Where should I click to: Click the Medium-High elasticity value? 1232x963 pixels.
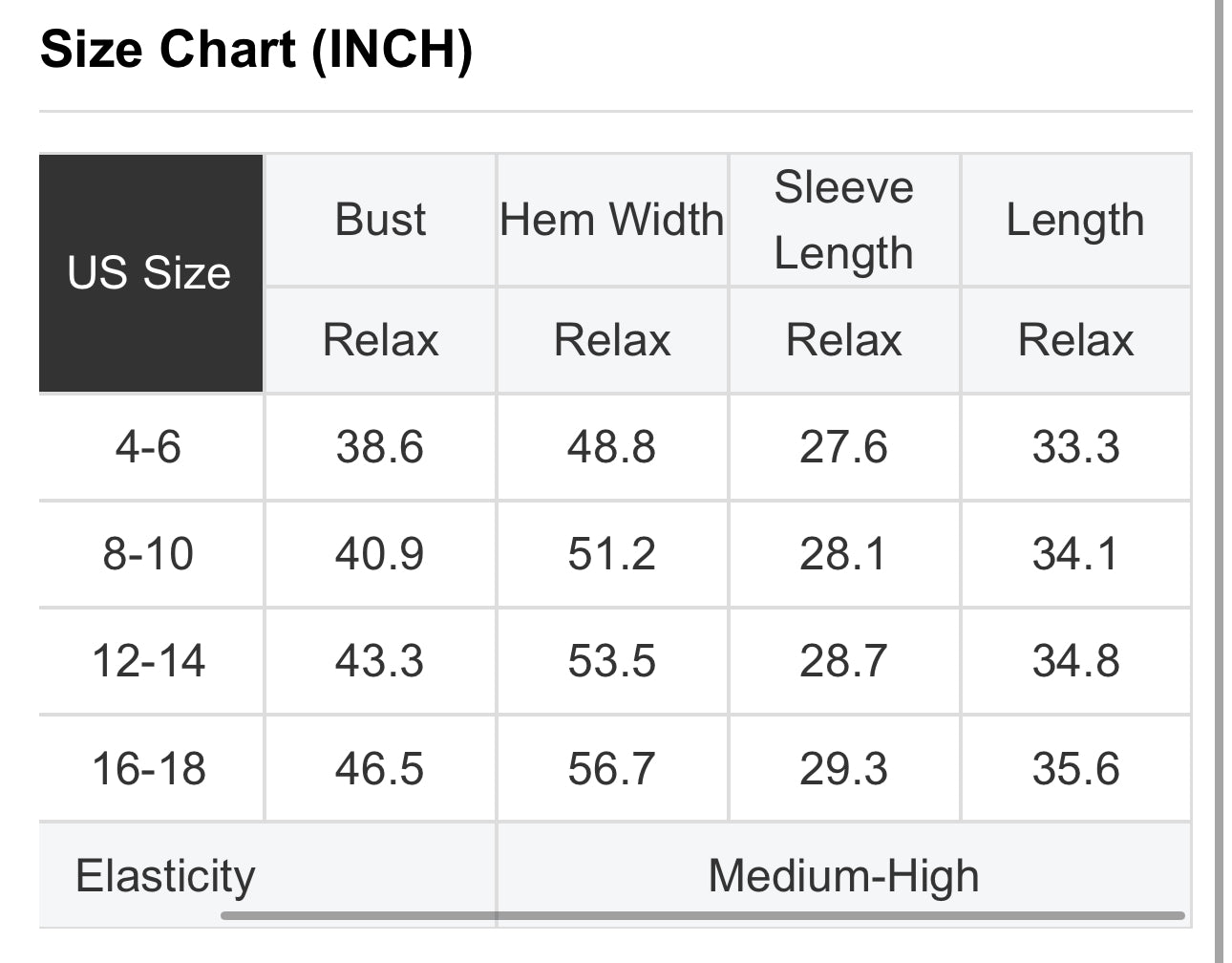click(x=843, y=875)
